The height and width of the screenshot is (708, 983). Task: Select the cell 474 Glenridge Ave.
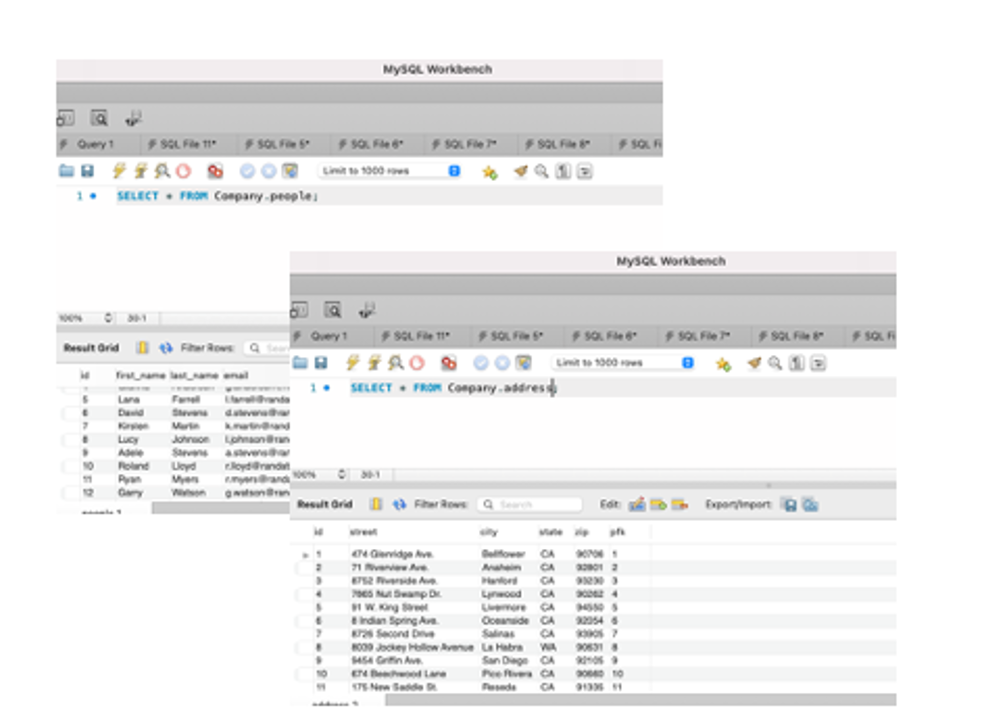[x=392, y=554]
